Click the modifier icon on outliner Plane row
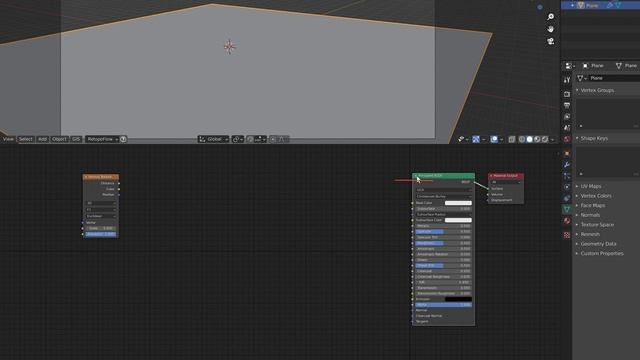The width and height of the screenshot is (640, 360). click(x=610, y=5)
